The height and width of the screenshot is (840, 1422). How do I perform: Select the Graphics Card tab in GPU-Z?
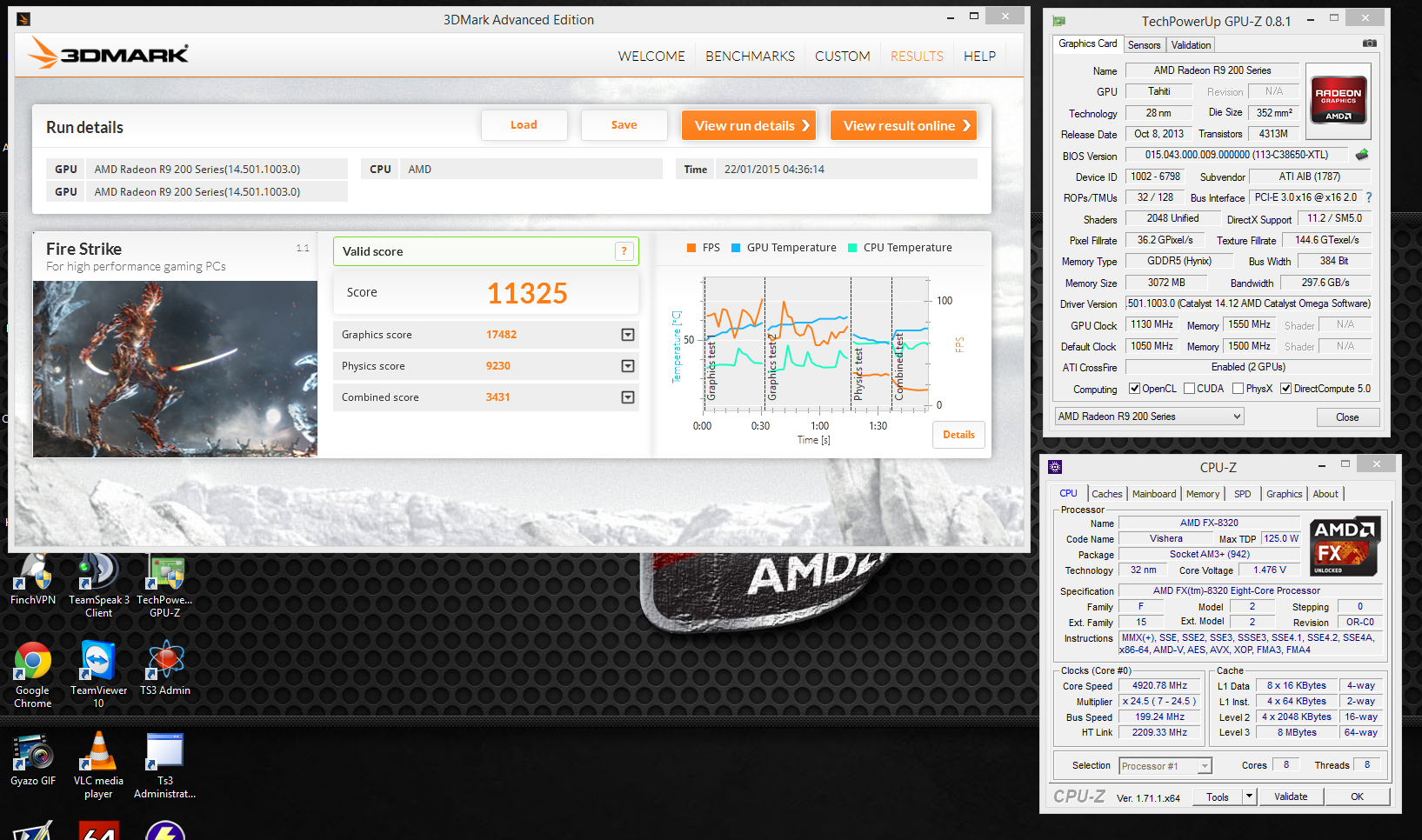point(1087,43)
